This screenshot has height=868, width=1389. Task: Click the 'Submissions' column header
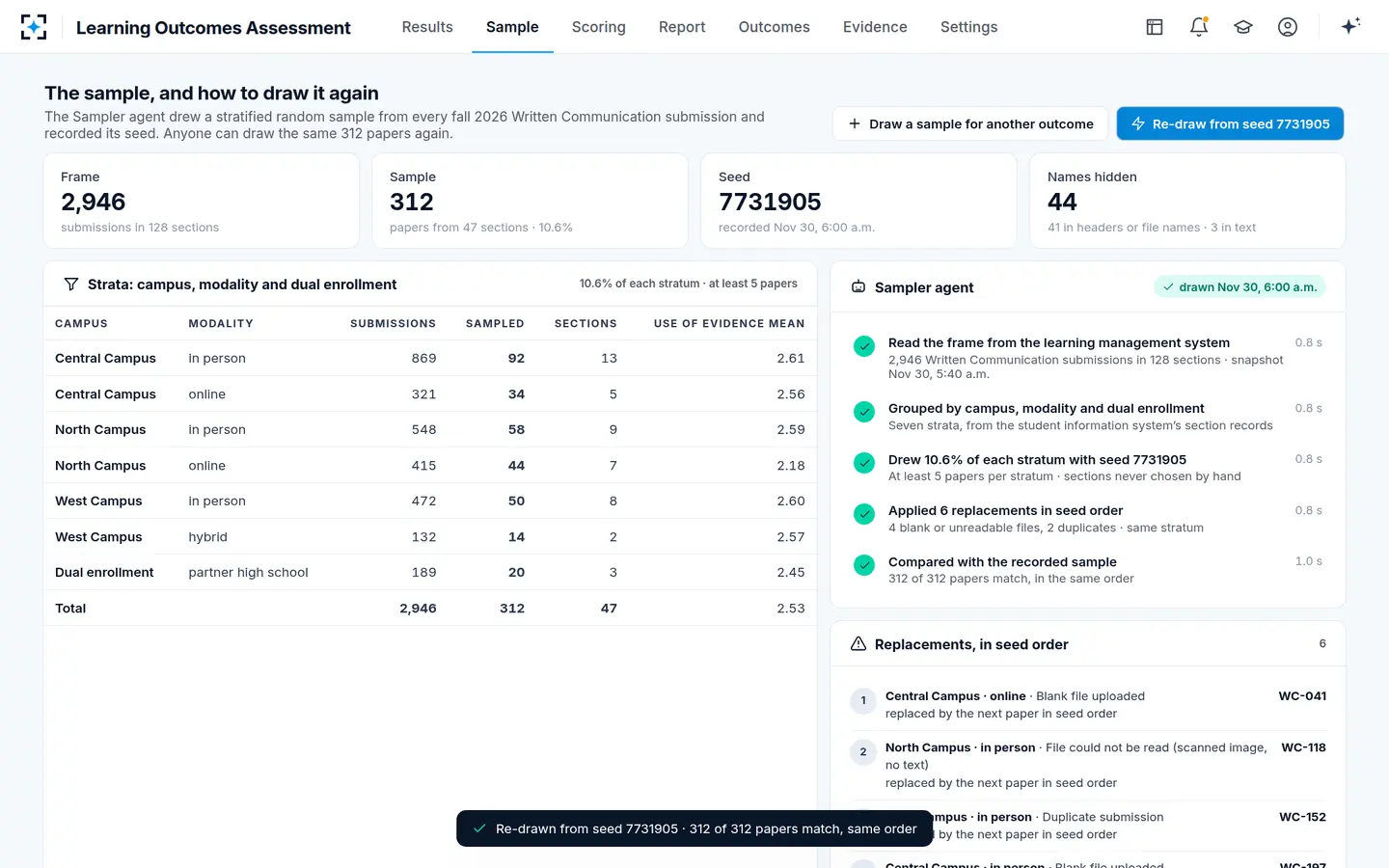point(393,324)
